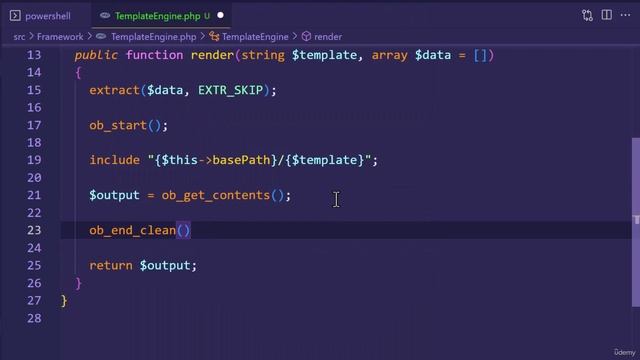Screen dimensions: 640x360
Task: Click the powershell terminal icon in tab
Action: [x=15, y=16]
